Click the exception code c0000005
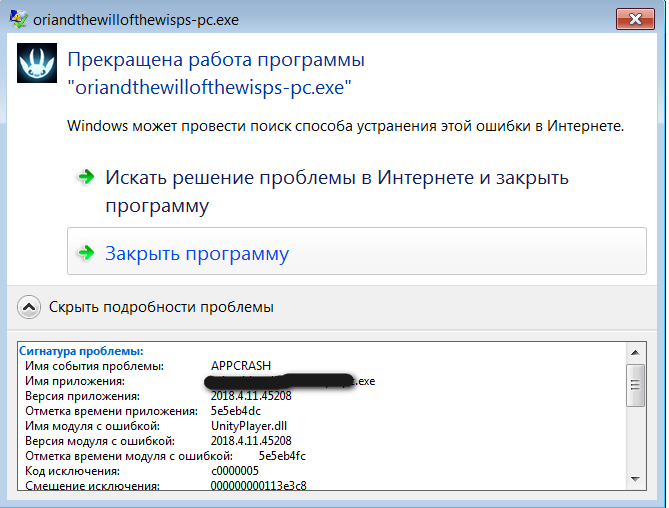The image size is (669, 508). tap(236, 471)
